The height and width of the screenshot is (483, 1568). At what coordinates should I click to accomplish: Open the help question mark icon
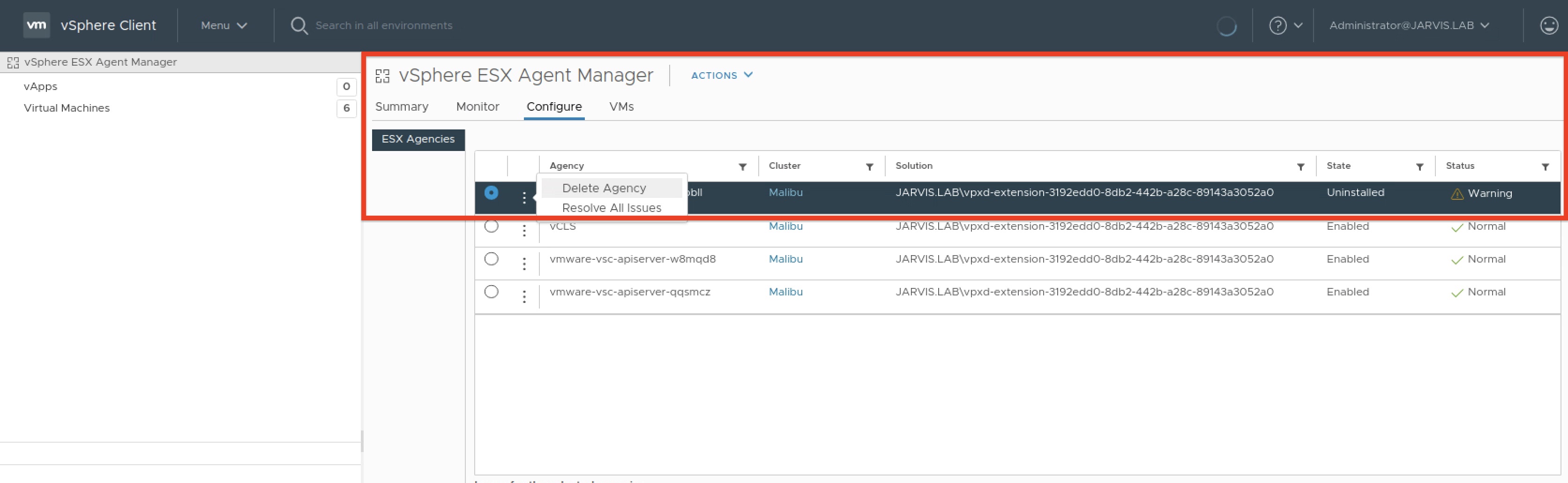click(1277, 26)
